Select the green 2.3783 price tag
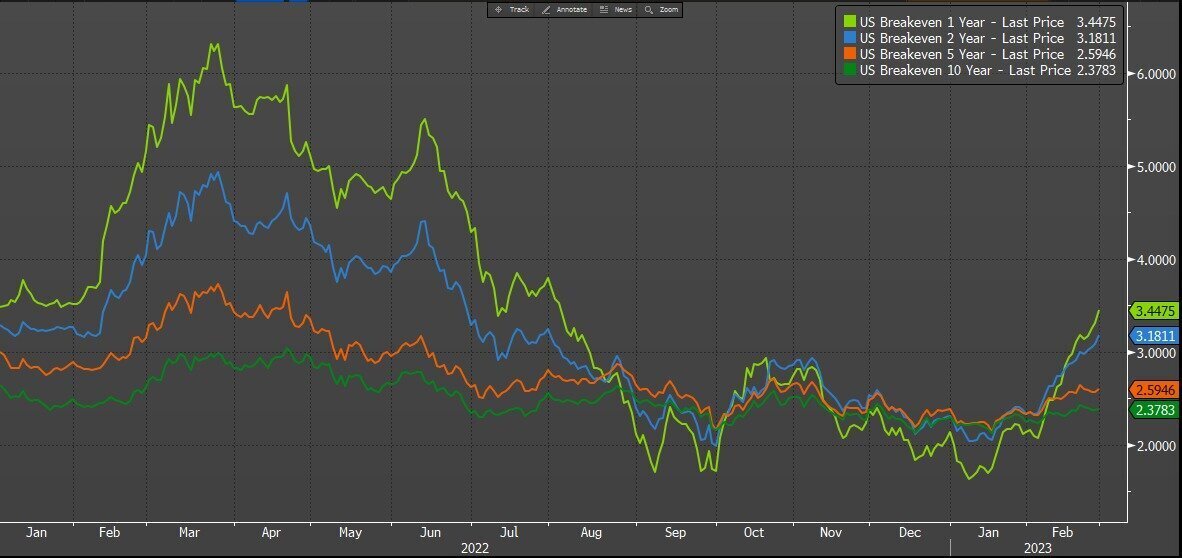1182x558 pixels. point(1153,410)
